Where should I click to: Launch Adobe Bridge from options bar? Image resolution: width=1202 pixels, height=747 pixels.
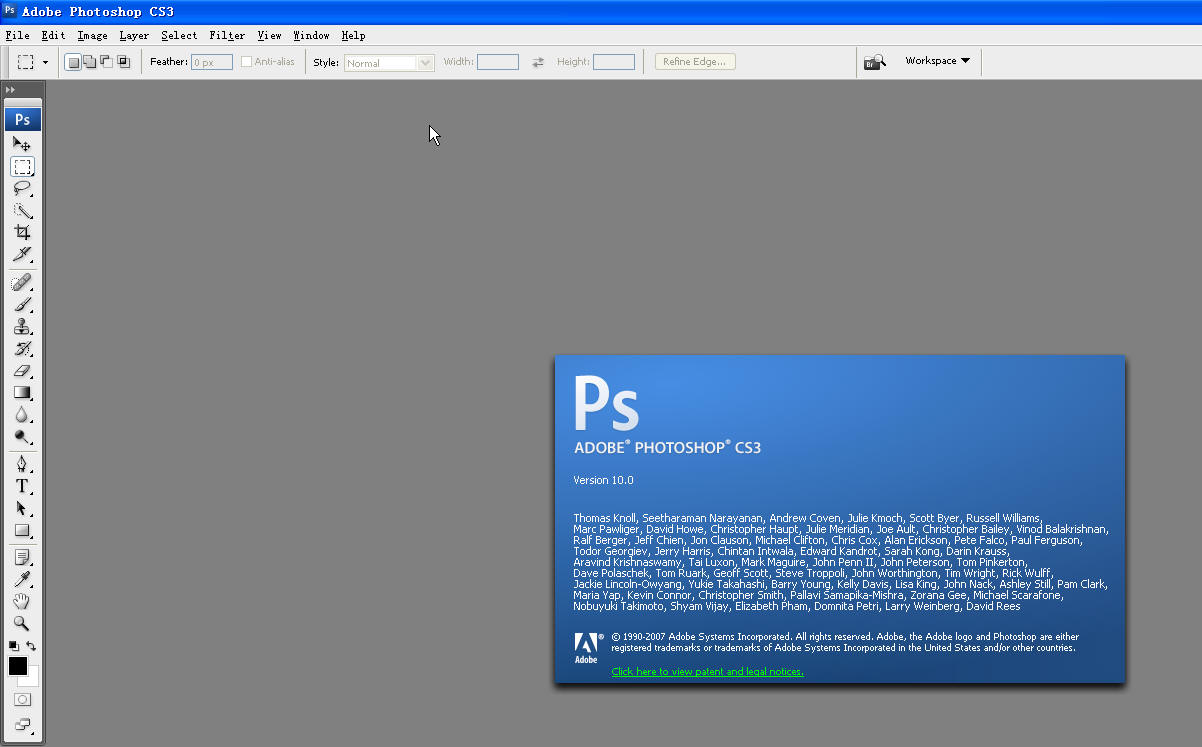coord(875,62)
